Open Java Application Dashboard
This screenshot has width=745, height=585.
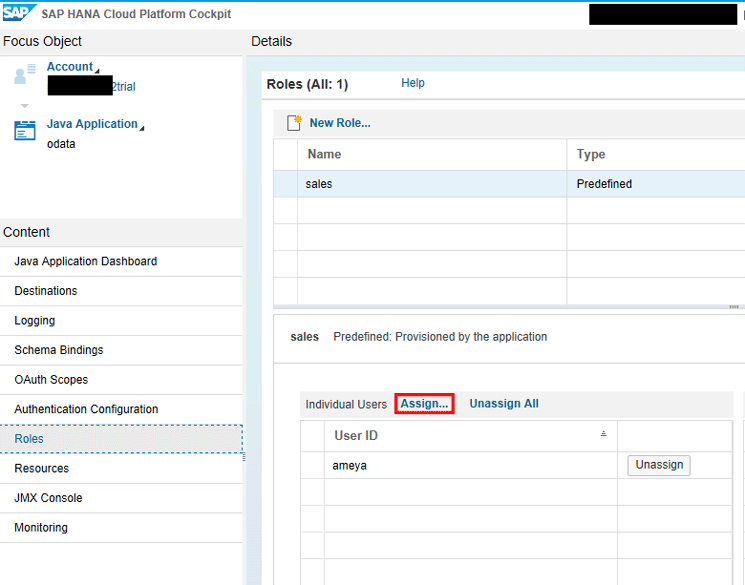pyautogui.click(x=121, y=261)
